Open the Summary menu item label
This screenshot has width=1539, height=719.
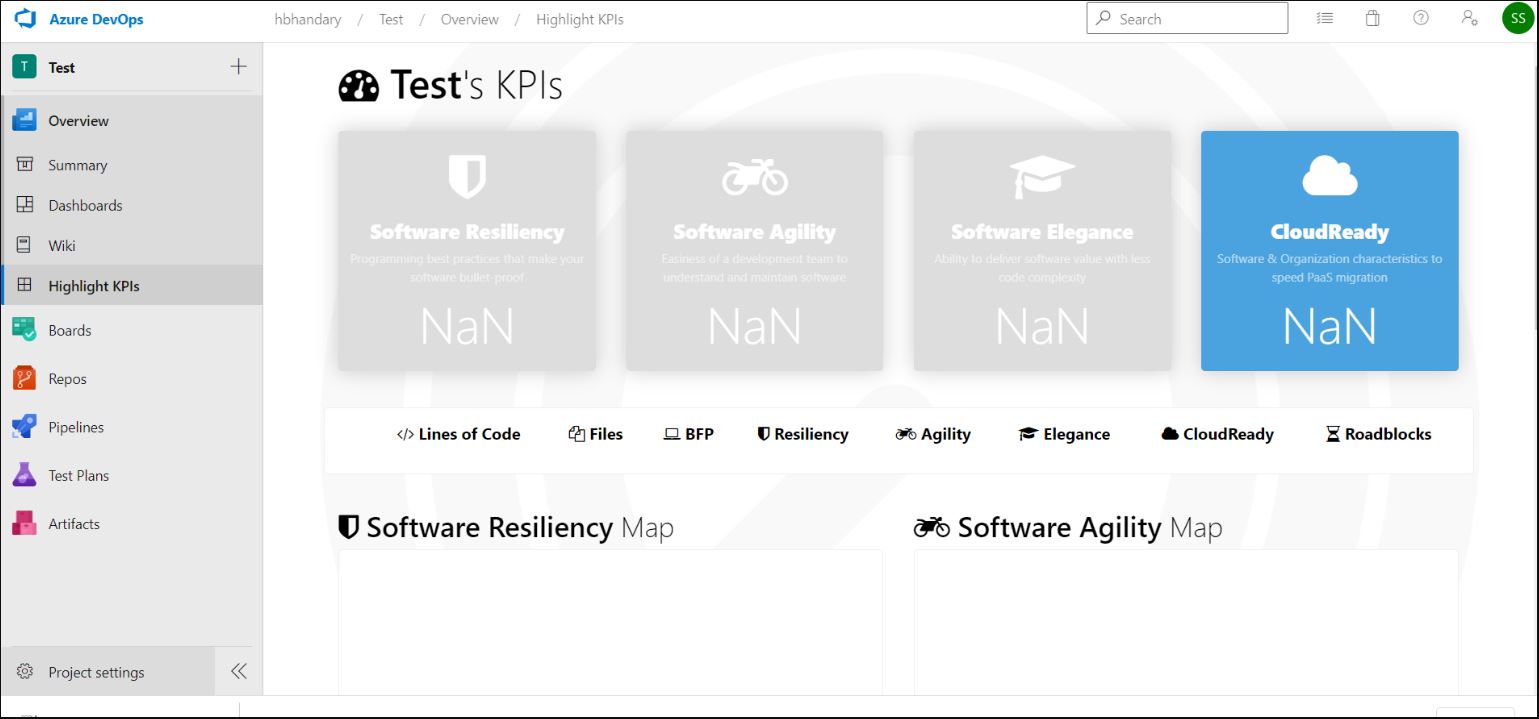78,165
